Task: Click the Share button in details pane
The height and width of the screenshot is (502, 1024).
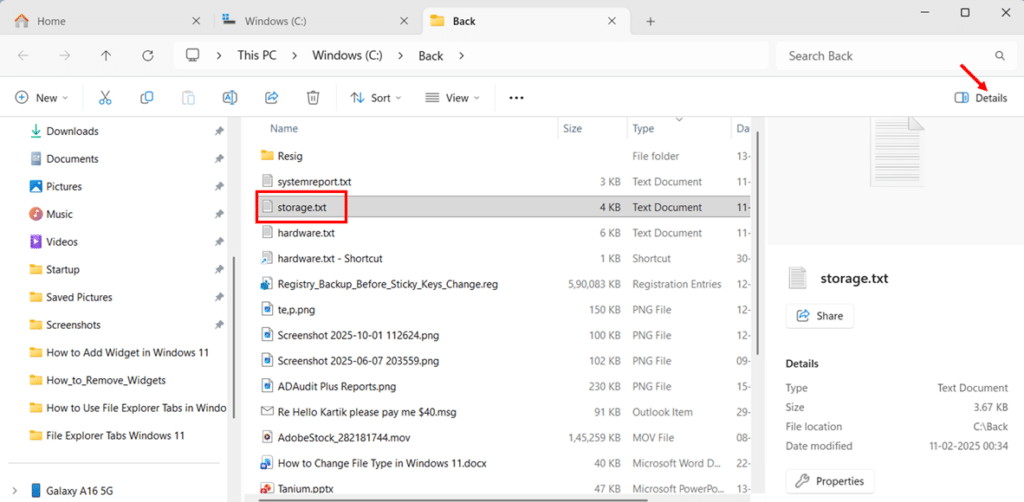Action: pyautogui.click(x=820, y=316)
